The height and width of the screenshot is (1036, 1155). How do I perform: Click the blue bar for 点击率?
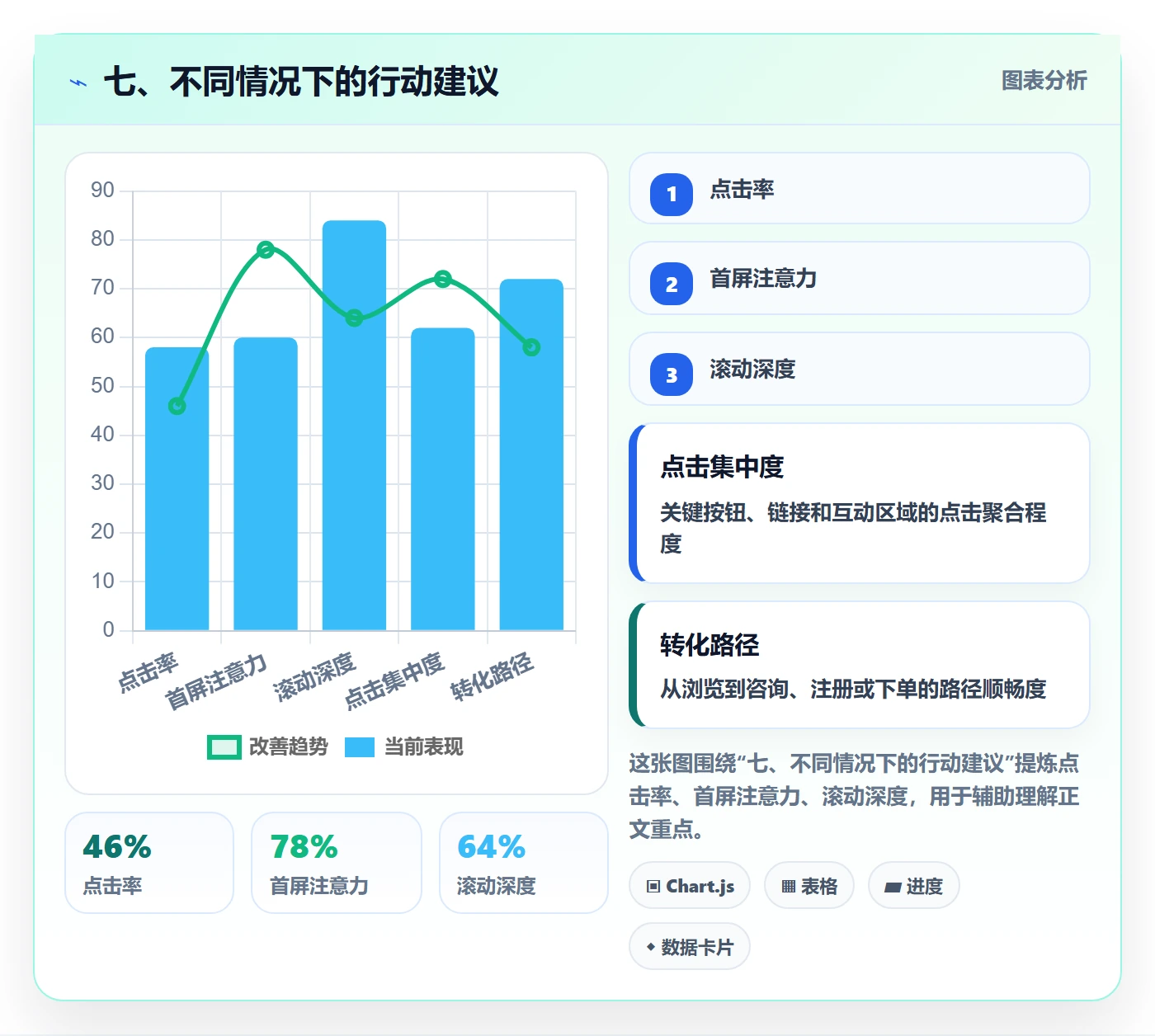177,489
